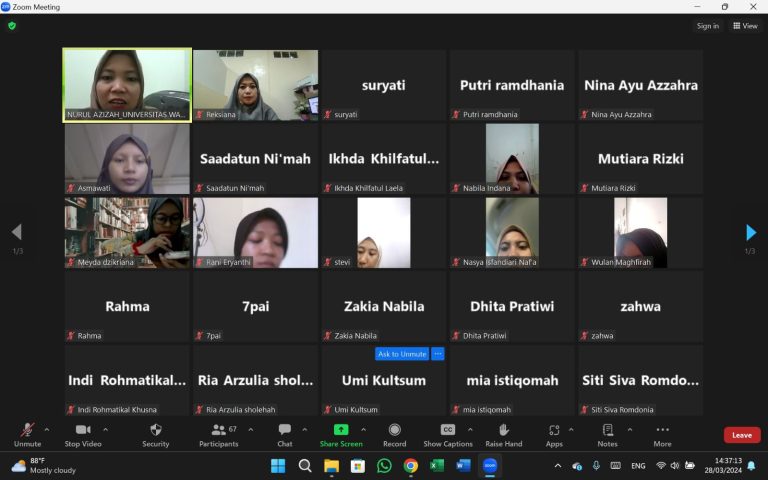Select Reksiana's video tile
Screen dimensions: 768x480
click(x=255, y=85)
